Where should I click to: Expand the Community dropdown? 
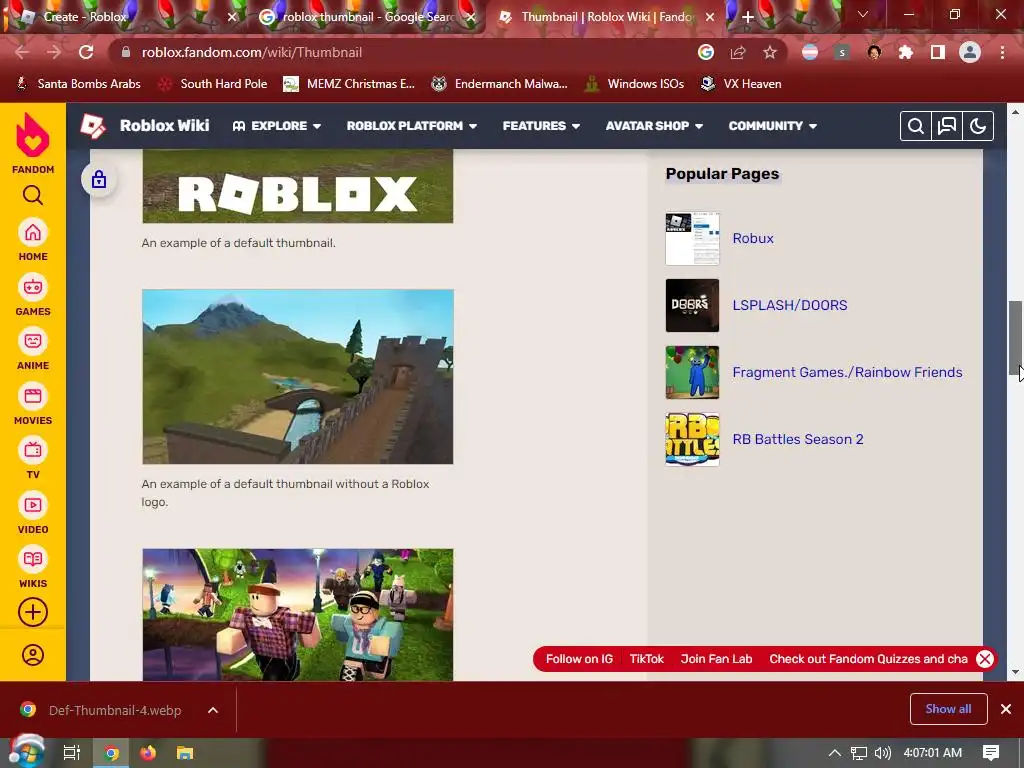[x=773, y=126]
